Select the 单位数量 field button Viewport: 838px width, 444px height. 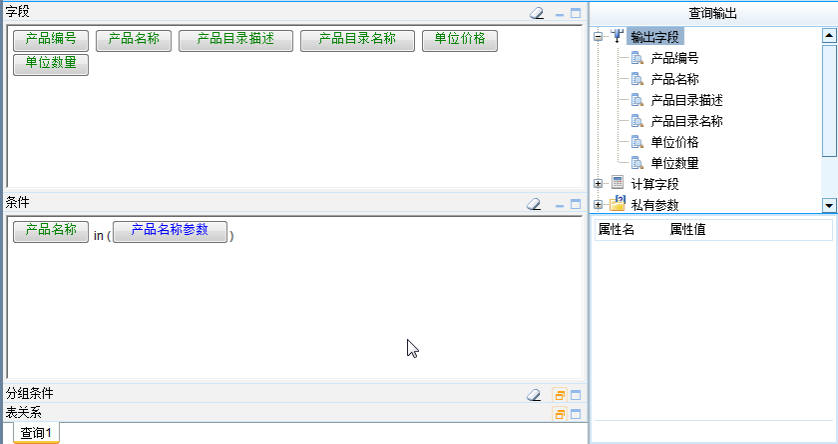click(51, 65)
